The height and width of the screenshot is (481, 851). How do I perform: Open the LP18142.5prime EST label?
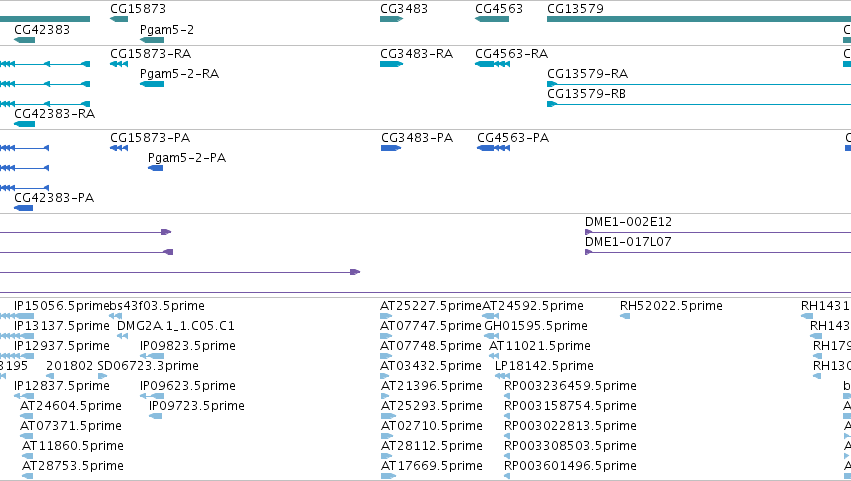[x=544, y=365]
